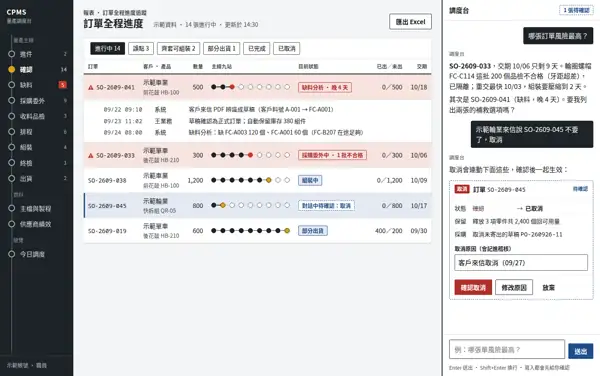This screenshot has height=376, width=600.
Task: Click the account label at sidebar bottom
Action: [26, 365]
